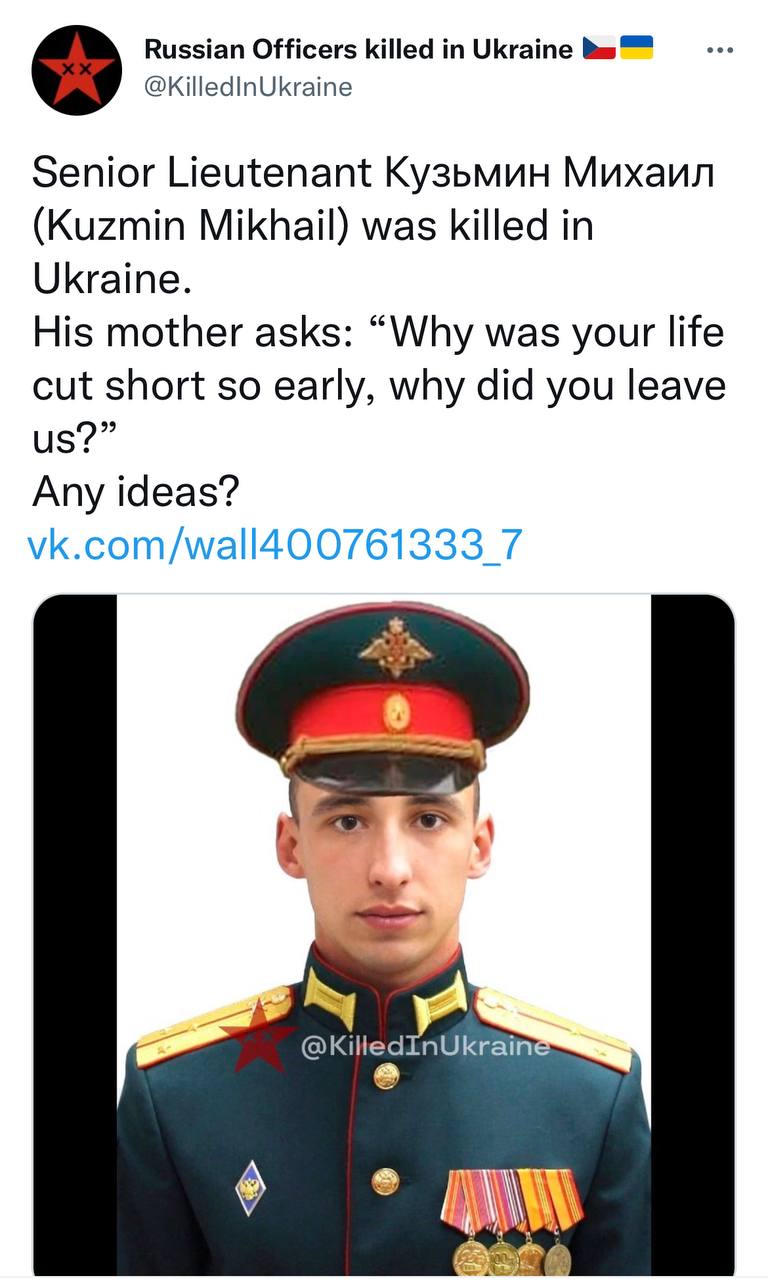Click the red cap band oval cockade
Viewport: 768px width, 1280px height.
396,712
